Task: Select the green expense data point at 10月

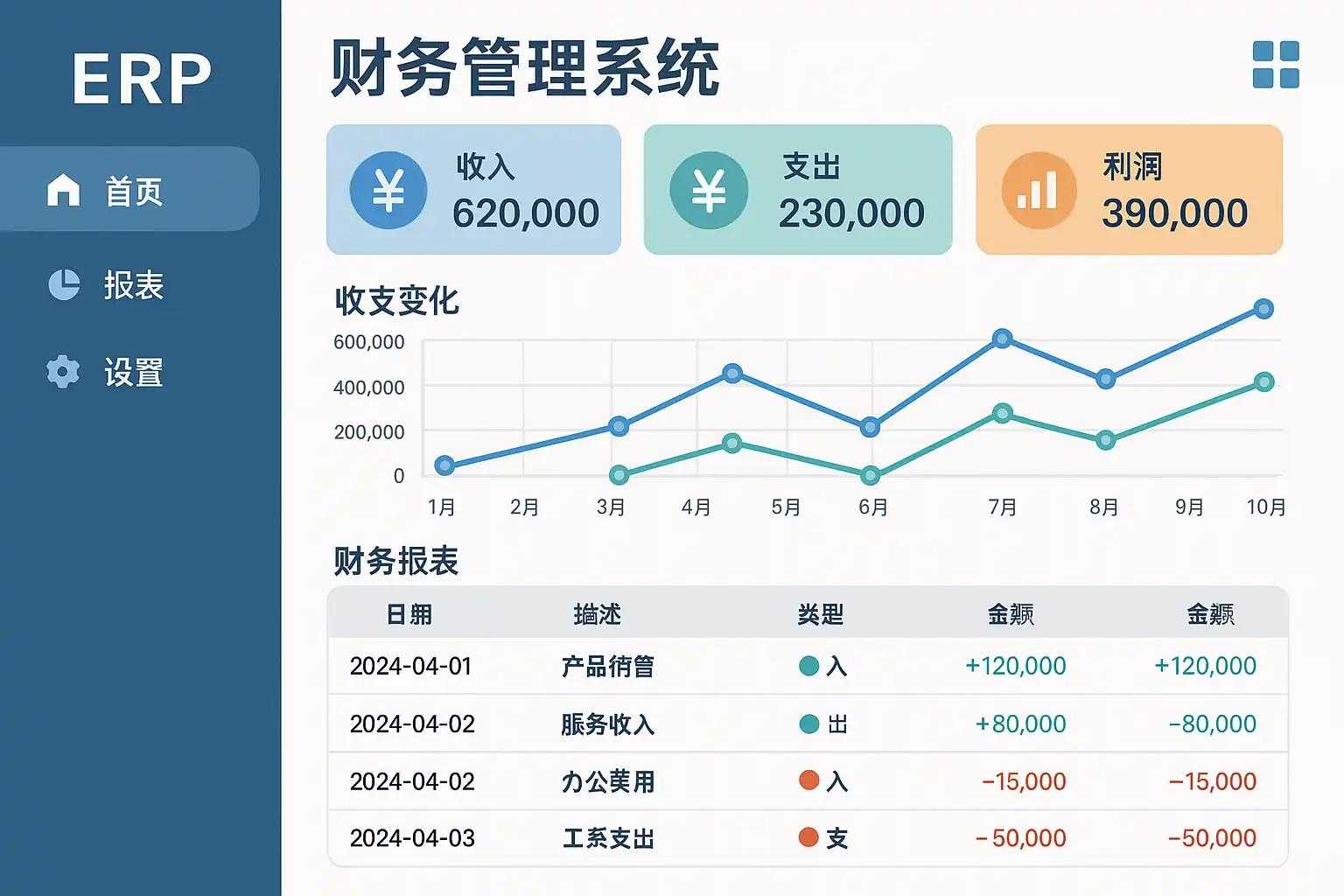Action: [1263, 381]
